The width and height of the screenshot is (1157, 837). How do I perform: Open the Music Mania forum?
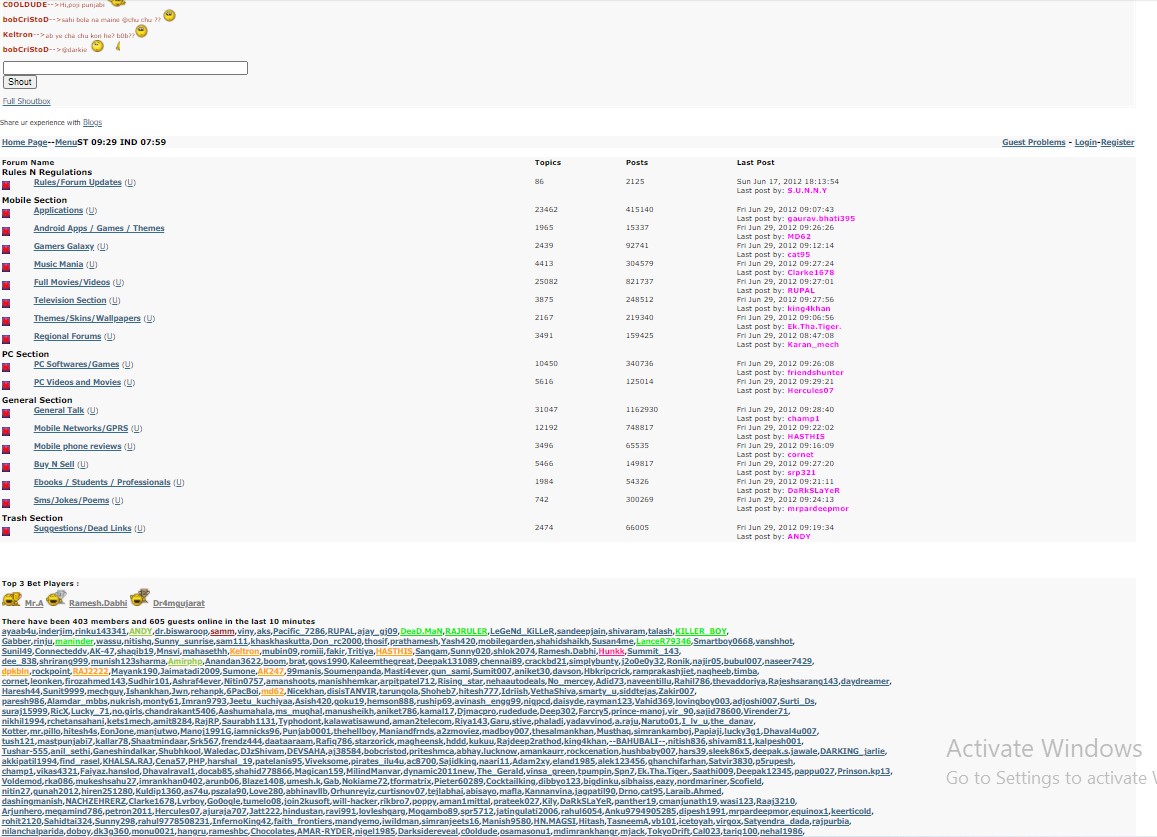(58, 264)
